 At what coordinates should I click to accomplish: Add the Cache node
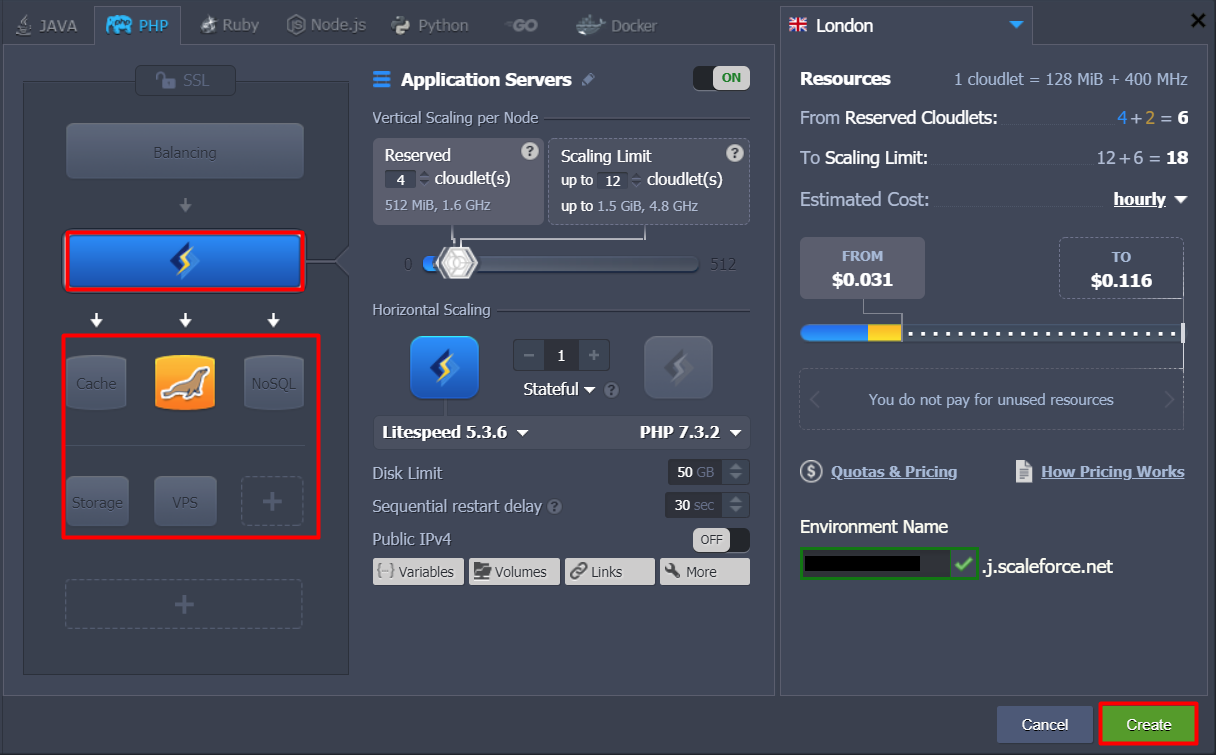97,384
